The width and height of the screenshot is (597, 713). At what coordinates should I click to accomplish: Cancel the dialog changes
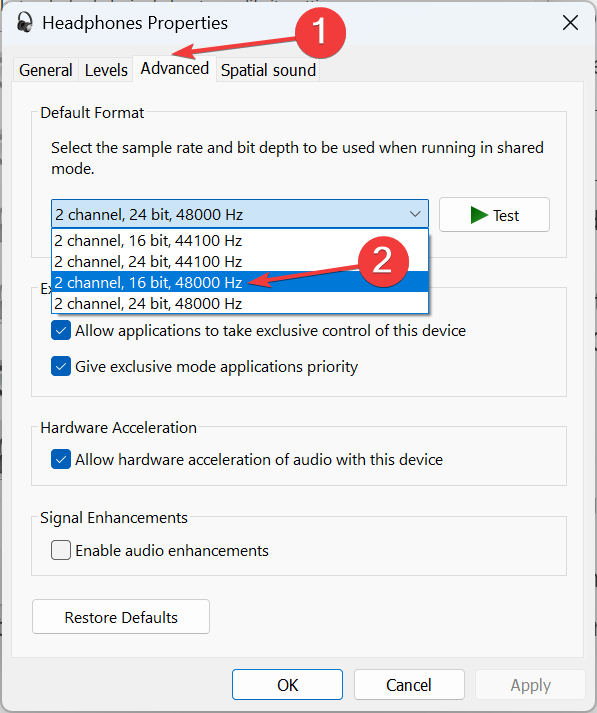click(409, 684)
